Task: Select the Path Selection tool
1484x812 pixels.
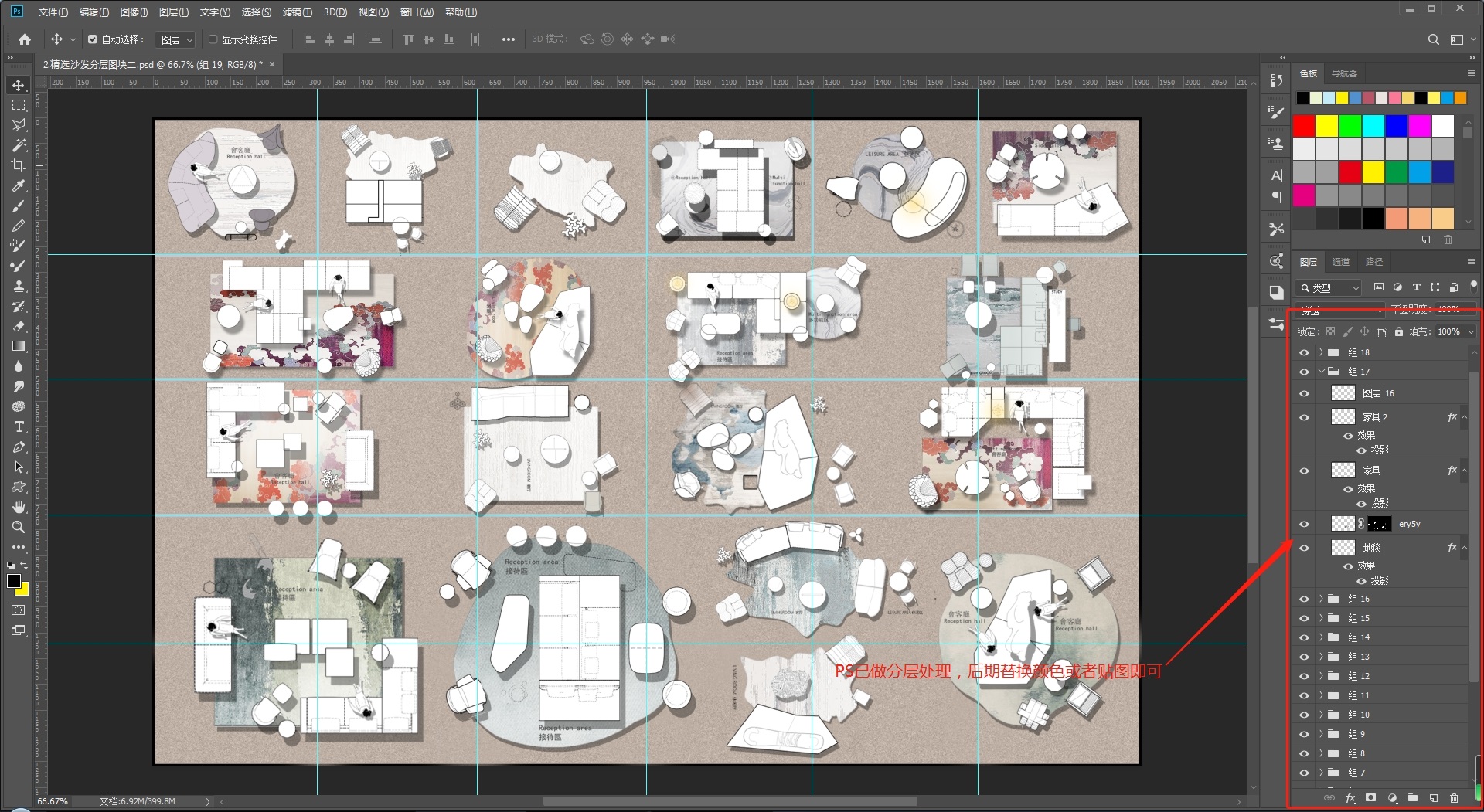Action: 19,467
